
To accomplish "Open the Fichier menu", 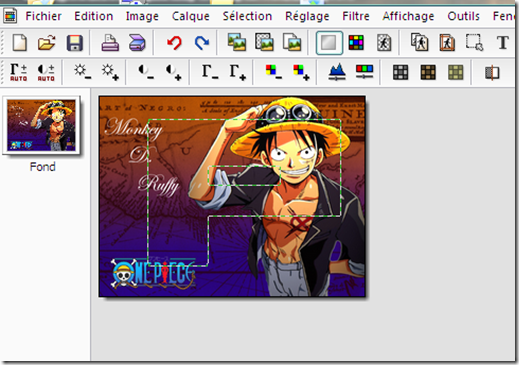I will (43, 16).
